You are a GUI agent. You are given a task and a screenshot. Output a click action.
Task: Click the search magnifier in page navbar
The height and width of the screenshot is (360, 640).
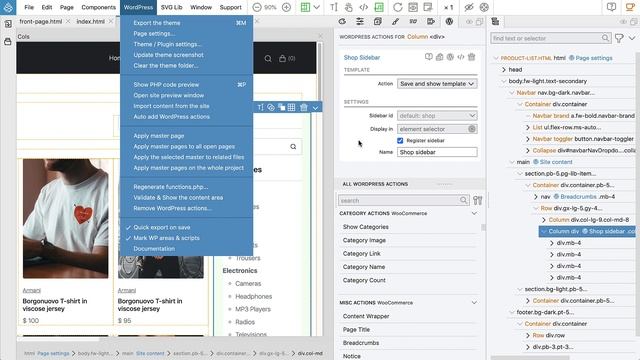click(x=268, y=59)
